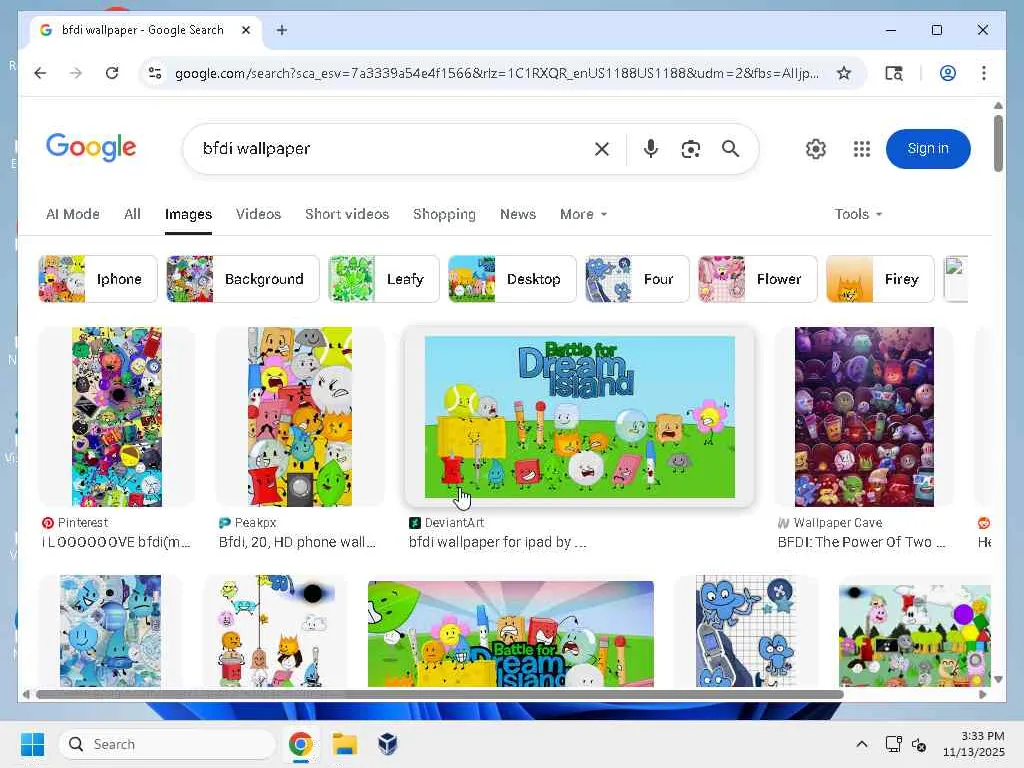
Task: Open DeviantArt Battle for Dream Island thumbnail
Action: (579, 417)
